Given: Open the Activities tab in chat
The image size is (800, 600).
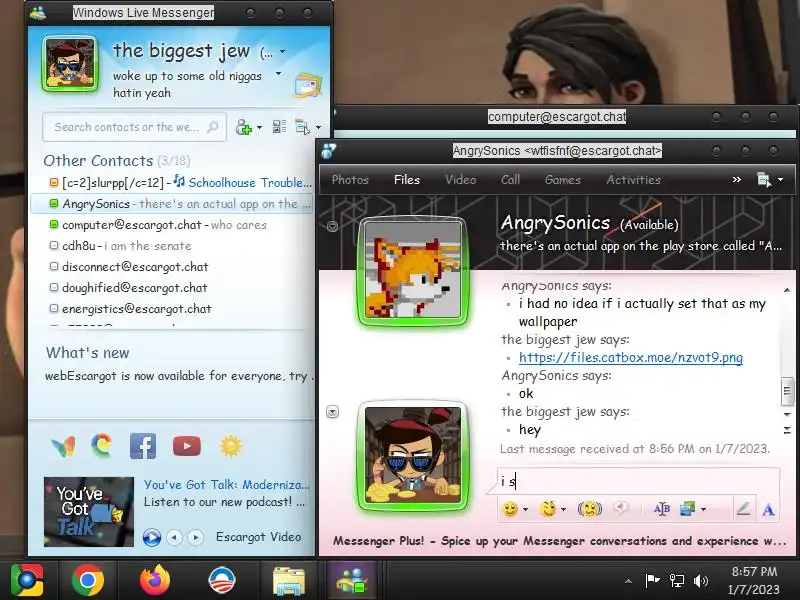Looking at the screenshot, I should [x=633, y=180].
